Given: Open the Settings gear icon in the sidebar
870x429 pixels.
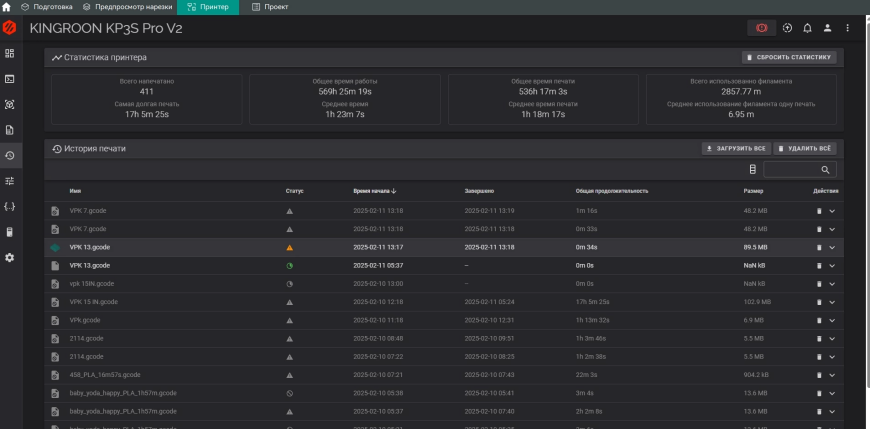Looking at the screenshot, I should point(10,257).
